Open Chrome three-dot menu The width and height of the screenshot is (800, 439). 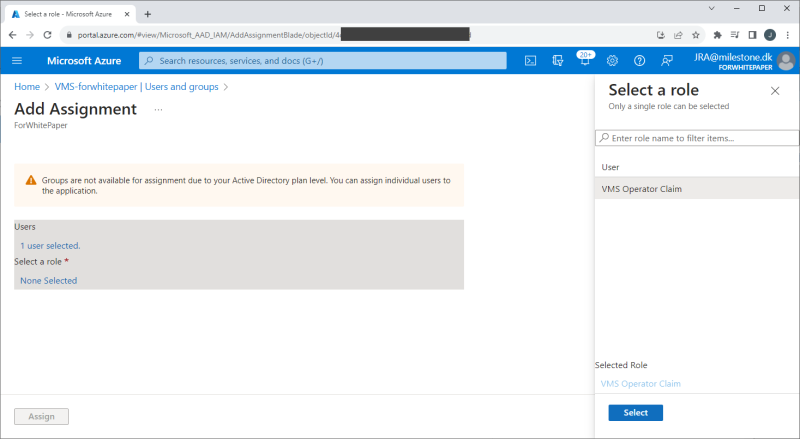click(x=786, y=34)
